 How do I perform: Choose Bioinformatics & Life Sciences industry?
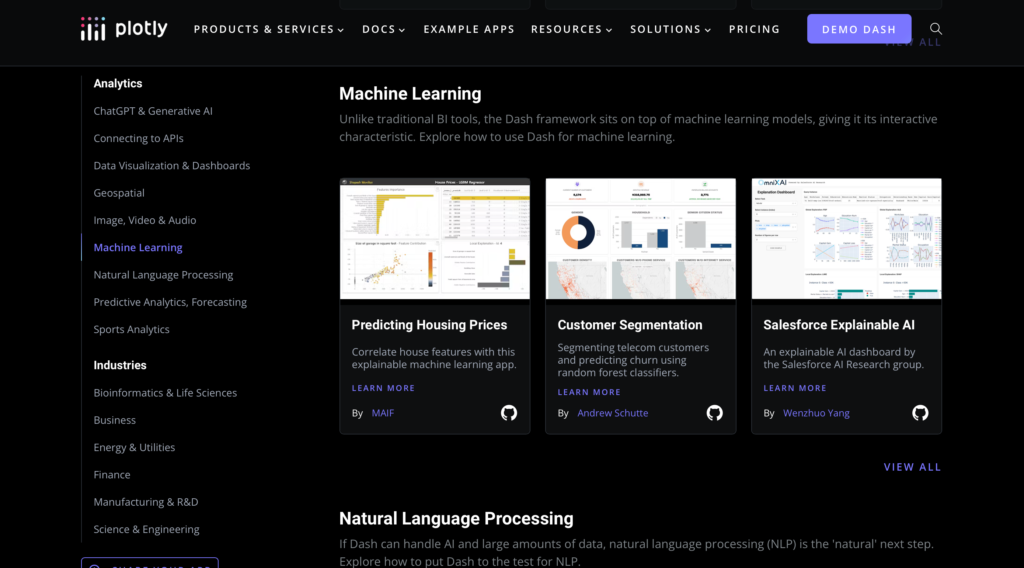pyautogui.click(x=165, y=393)
